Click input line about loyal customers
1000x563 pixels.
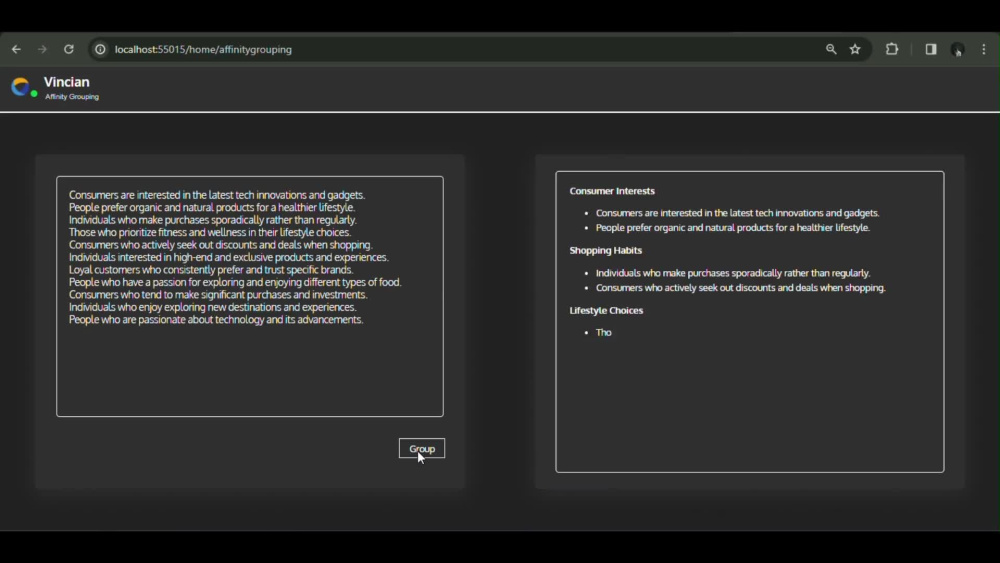pyautogui.click(x=211, y=270)
